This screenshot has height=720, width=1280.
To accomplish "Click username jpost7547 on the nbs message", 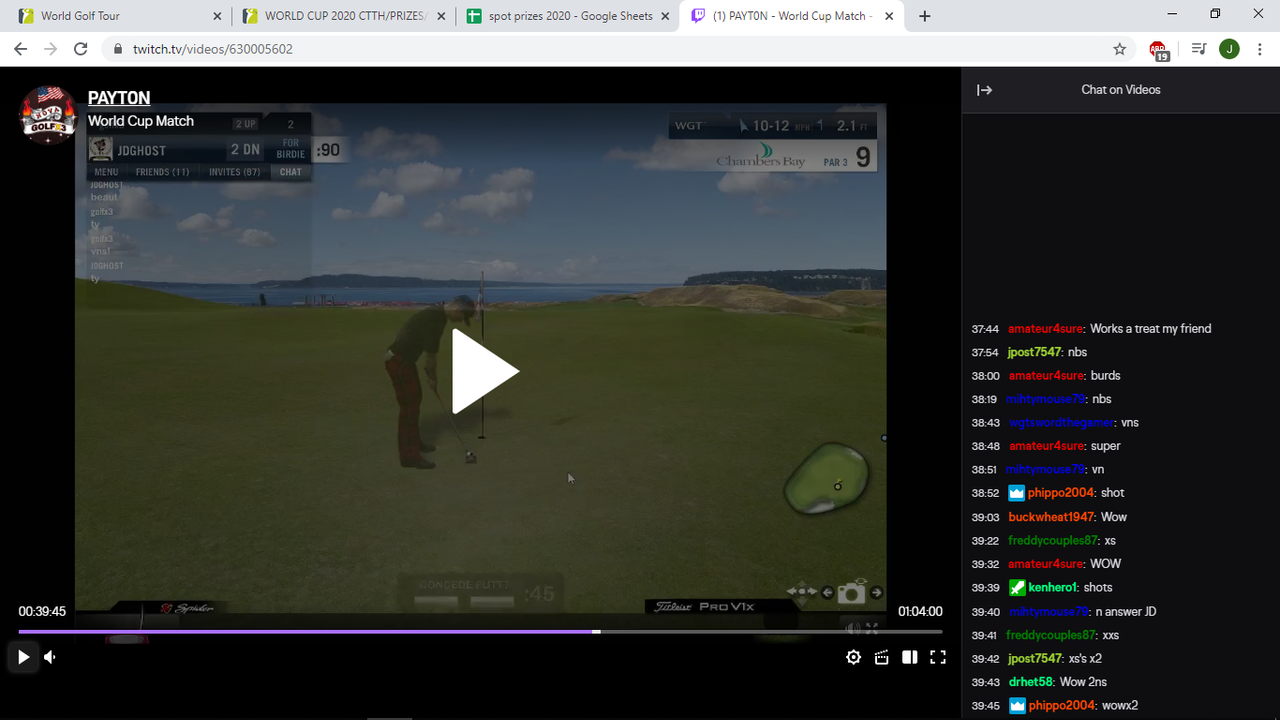I will coord(1034,352).
